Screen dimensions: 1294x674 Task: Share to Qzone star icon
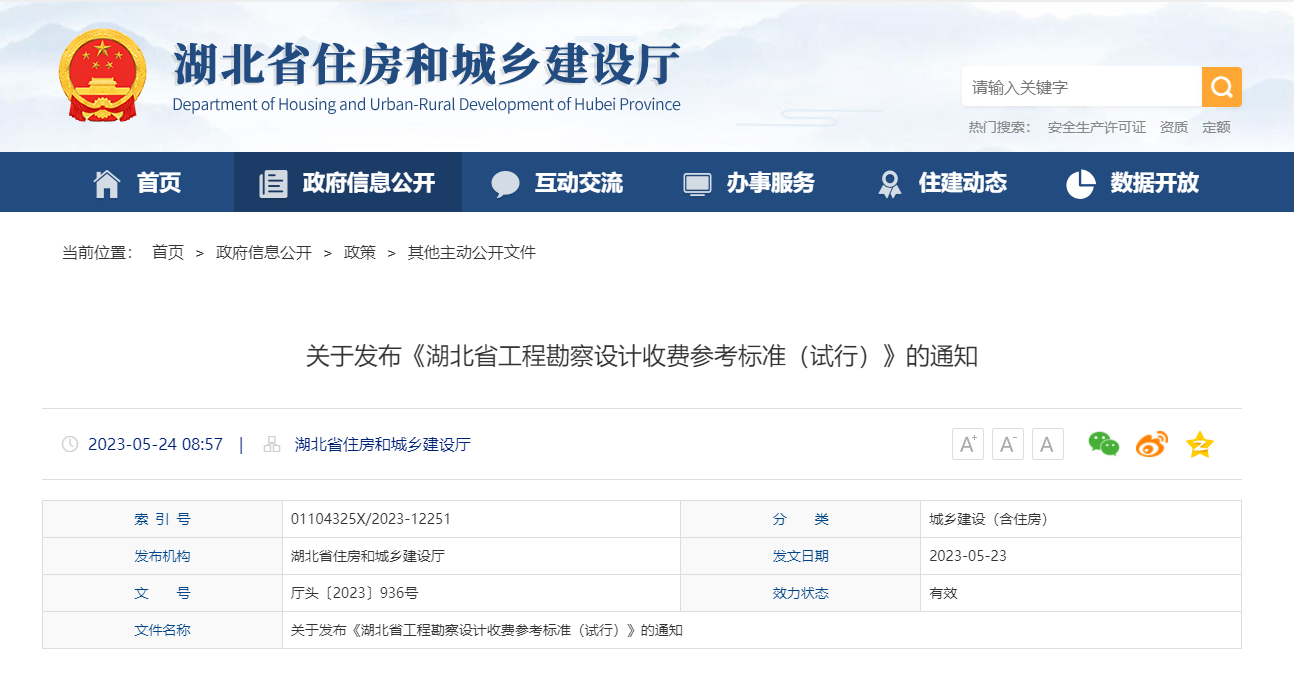[x=1199, y=444]
